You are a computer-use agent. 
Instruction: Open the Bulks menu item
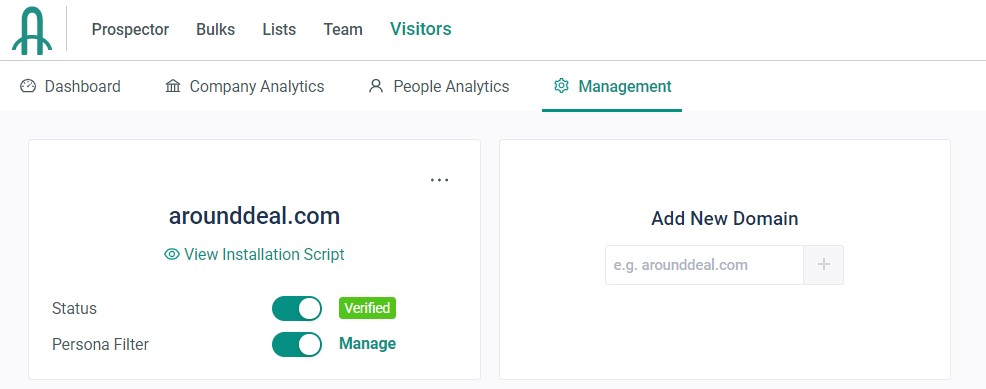216,30
